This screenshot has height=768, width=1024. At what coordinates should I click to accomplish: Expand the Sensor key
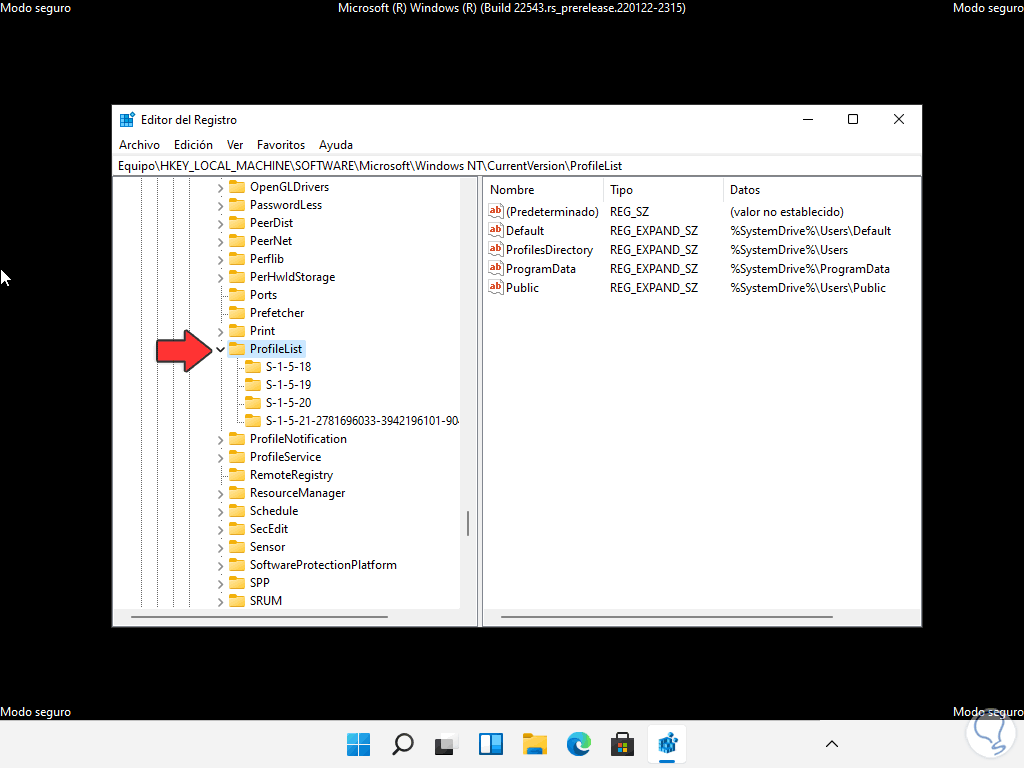coord(221,547)
